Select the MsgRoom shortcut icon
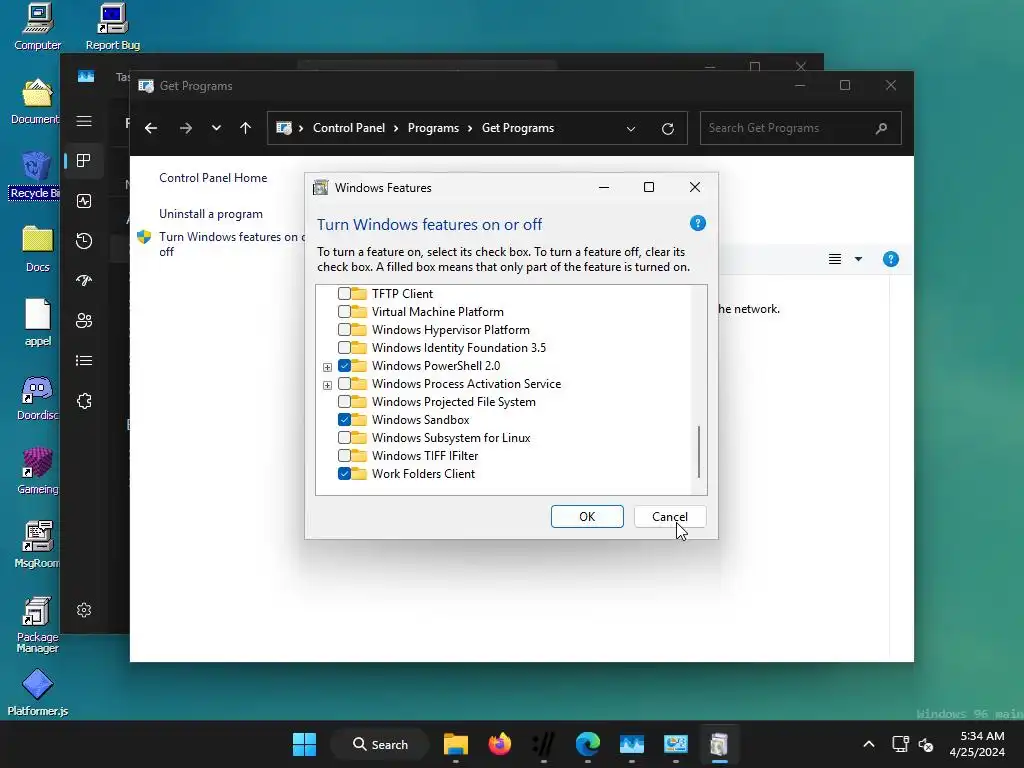The image size is (1024, 768). point(37,545)
